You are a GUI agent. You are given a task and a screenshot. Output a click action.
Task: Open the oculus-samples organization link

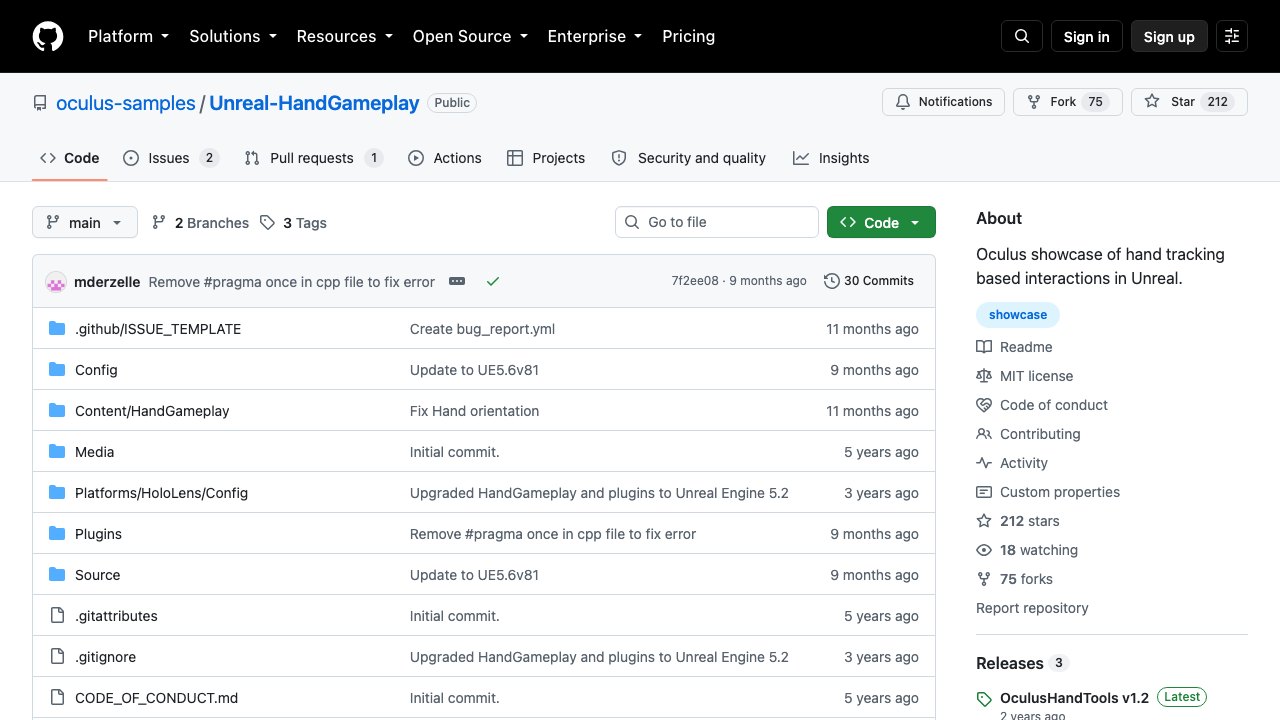pos(126,103)
